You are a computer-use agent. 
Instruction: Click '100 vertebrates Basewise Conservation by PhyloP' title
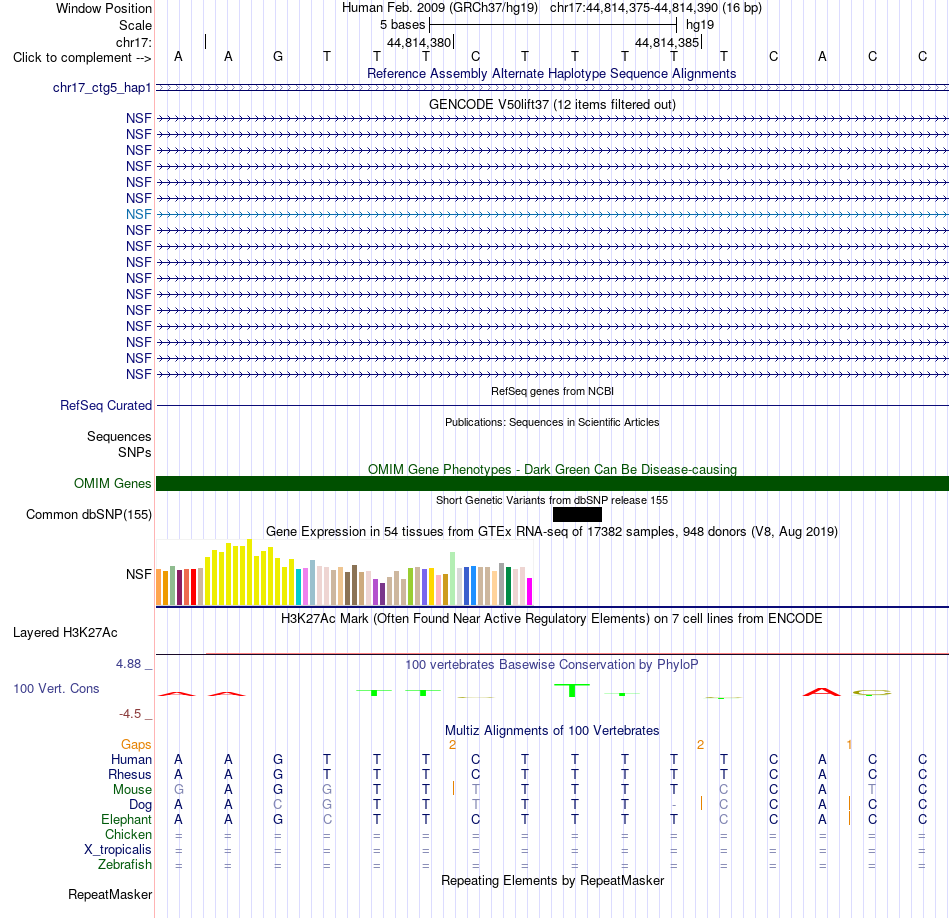[552, 665]
